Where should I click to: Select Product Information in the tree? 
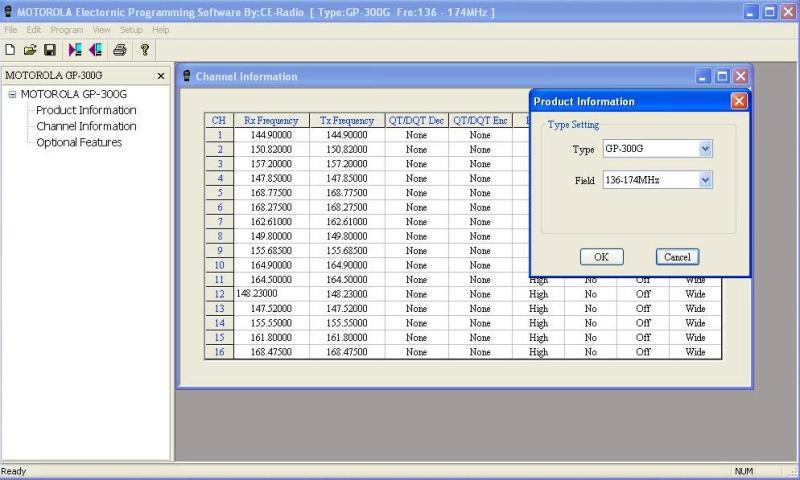point(86,110)
